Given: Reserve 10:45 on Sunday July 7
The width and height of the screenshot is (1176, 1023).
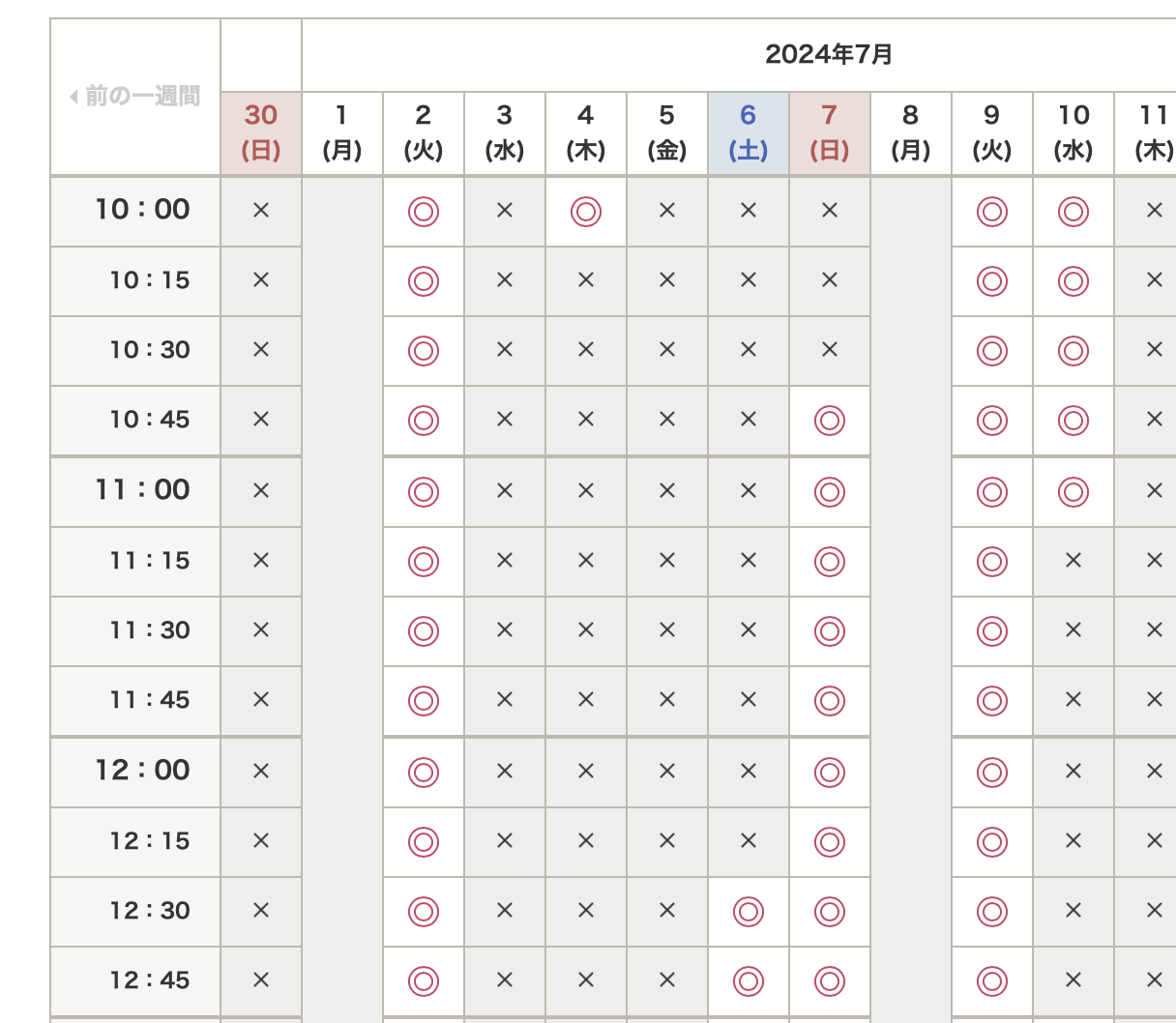Looking at the screenshot, I should [x=830, y=421].
